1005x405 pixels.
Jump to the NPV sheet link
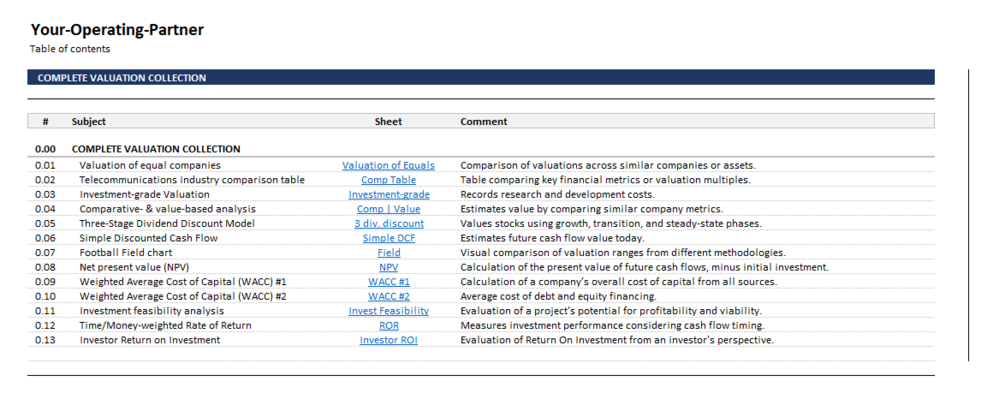point(388,267)
